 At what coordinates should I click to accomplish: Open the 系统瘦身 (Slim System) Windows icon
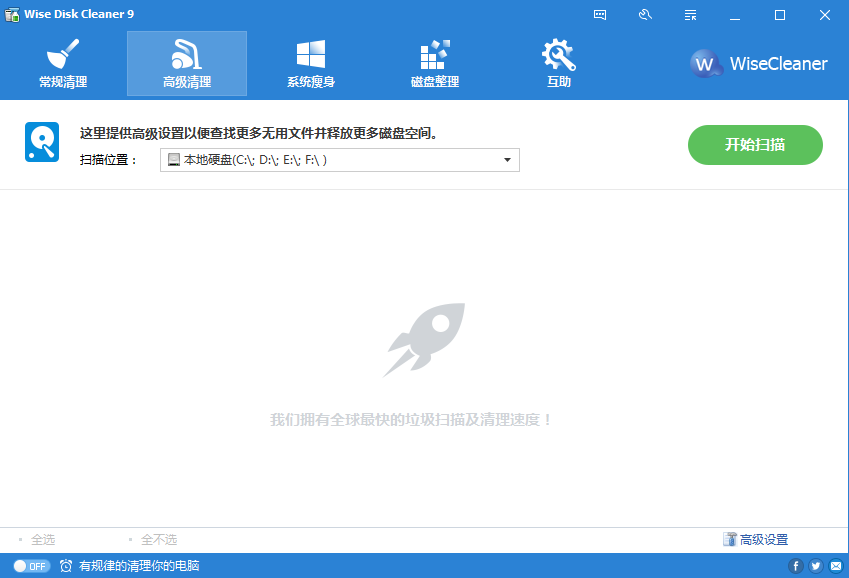tap(310, 56)
